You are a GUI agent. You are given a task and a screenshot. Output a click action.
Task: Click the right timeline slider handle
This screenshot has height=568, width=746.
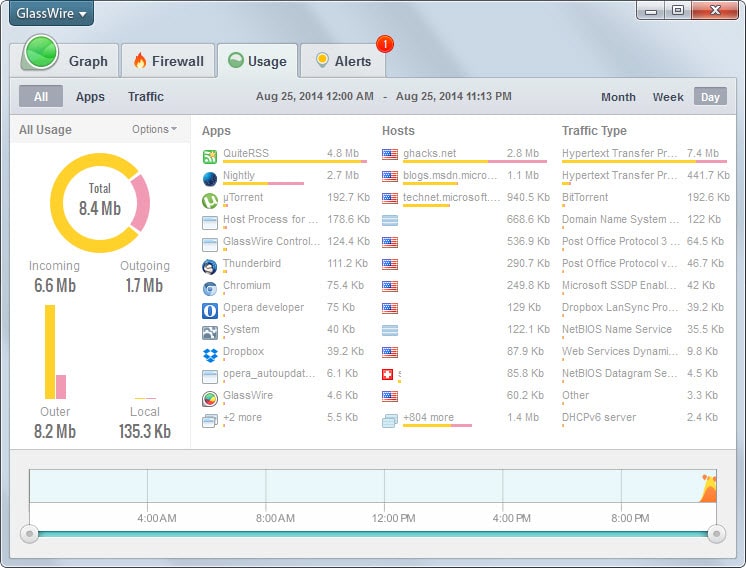point(717,534)
